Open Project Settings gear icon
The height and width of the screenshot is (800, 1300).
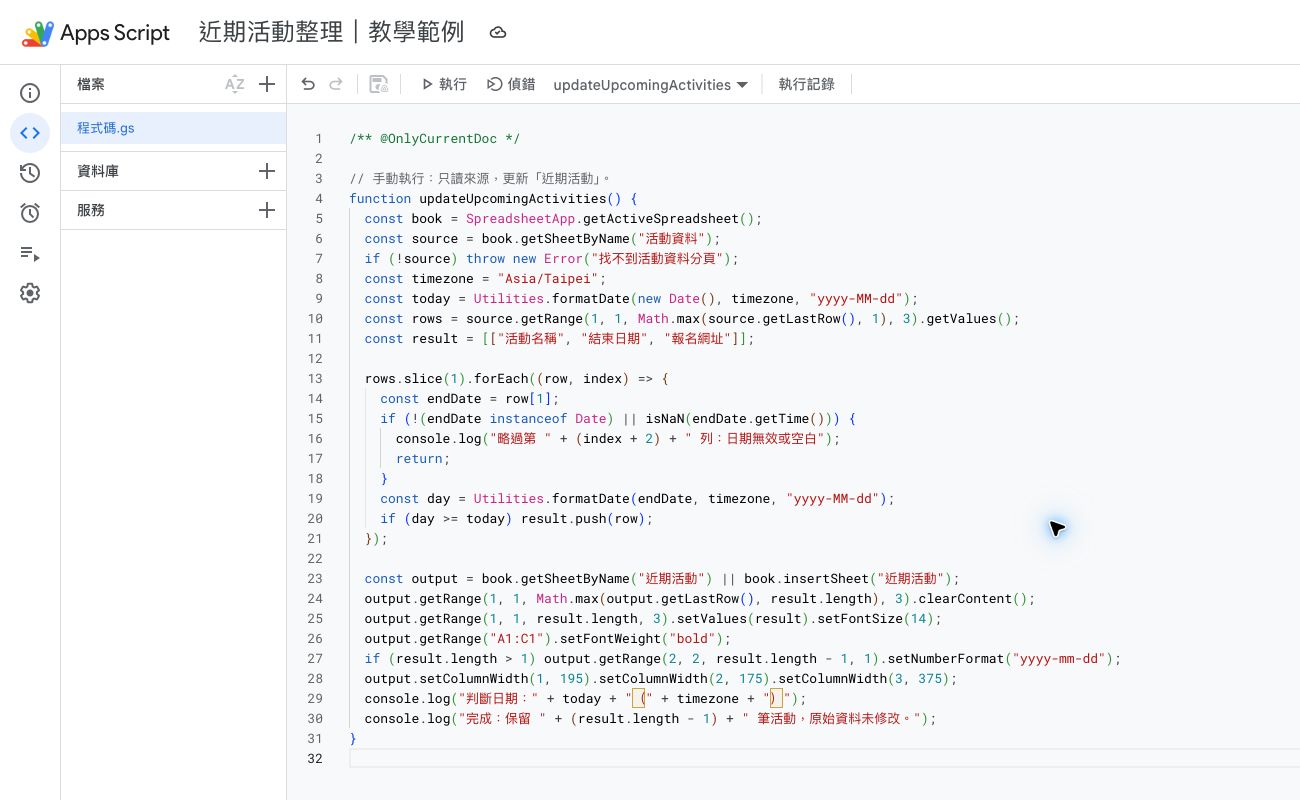point(30,293)
